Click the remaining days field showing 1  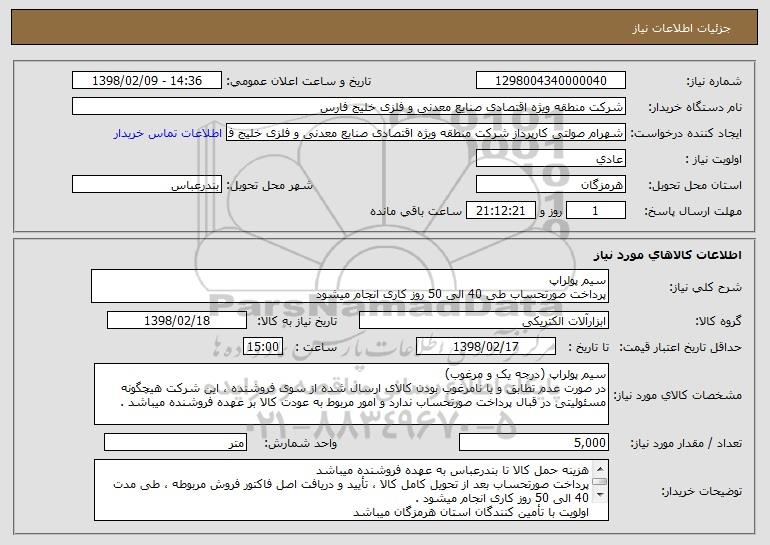click(596, 211)
